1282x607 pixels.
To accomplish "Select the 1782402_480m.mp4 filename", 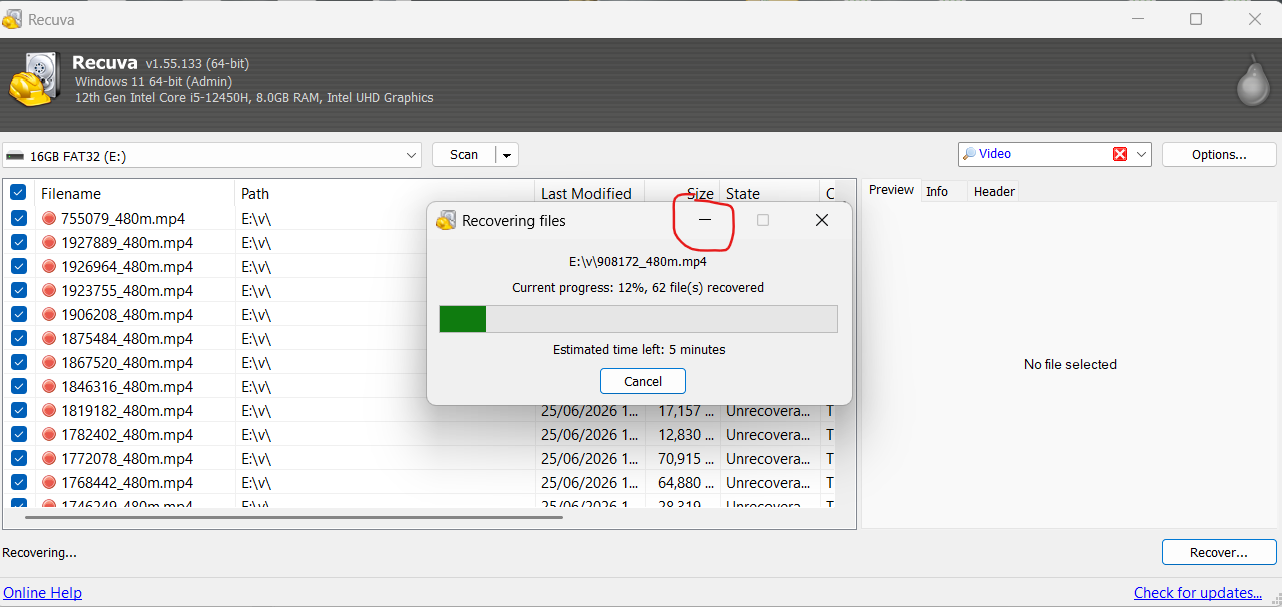I will coord(127,434).
